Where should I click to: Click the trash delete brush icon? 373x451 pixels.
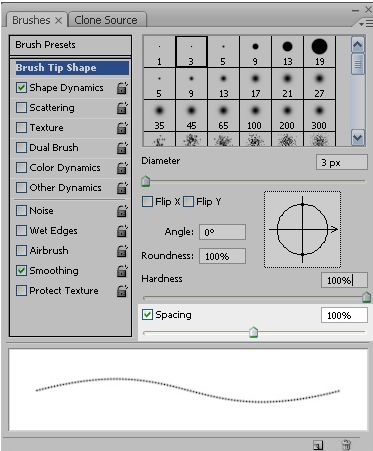[x=346, y=445]
